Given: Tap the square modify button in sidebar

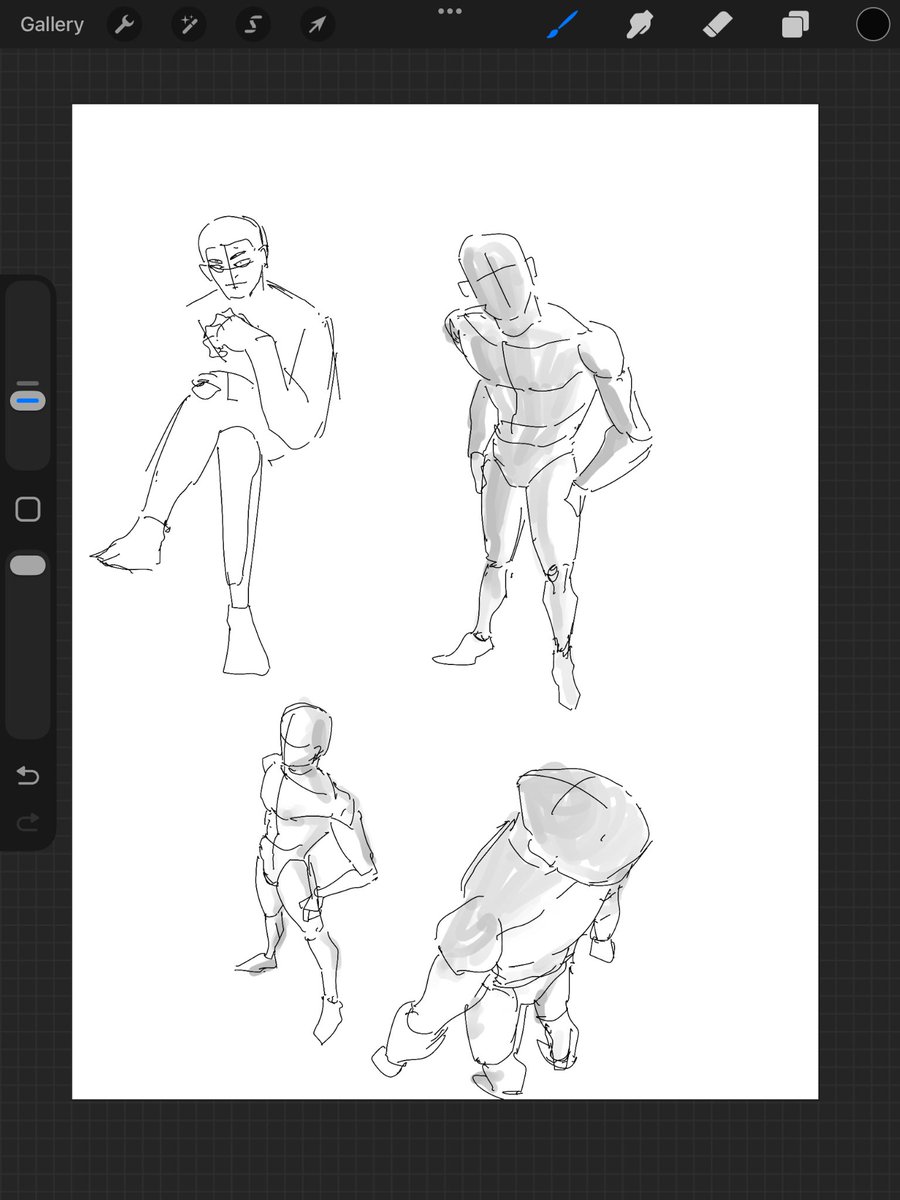Looking at the screenshot, I should 28,509.
